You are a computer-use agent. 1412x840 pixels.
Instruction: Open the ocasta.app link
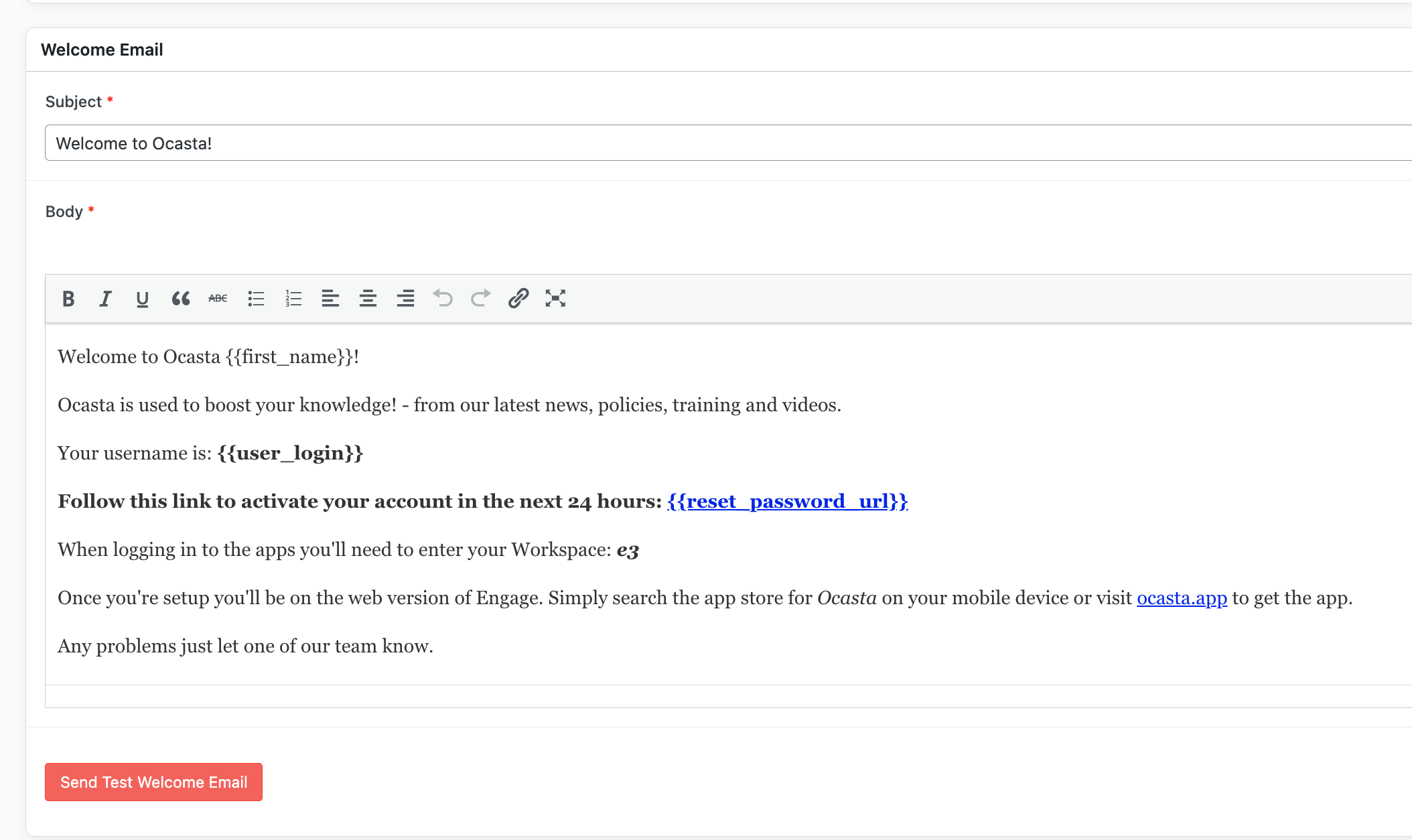point(1182,598)
